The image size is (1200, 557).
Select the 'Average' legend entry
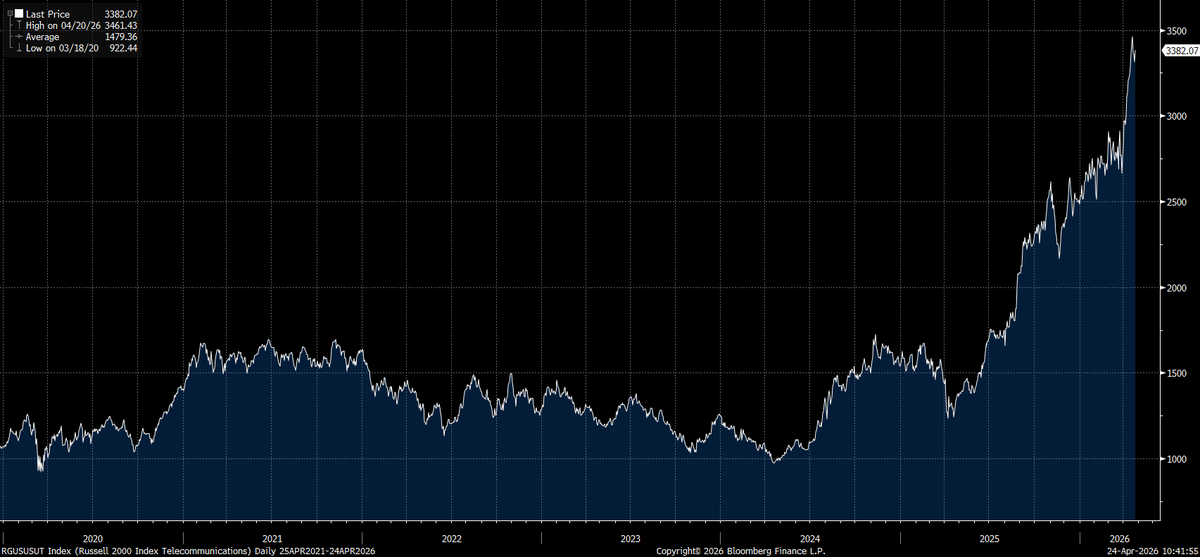[43, 37]
